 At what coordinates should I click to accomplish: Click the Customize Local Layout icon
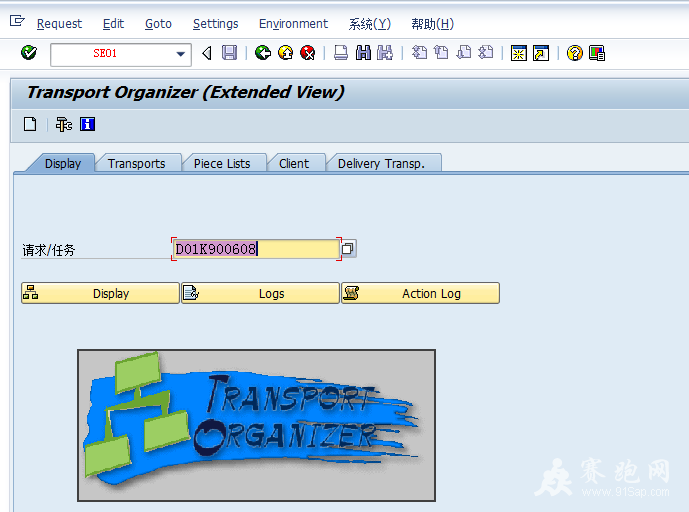point(597,53)
